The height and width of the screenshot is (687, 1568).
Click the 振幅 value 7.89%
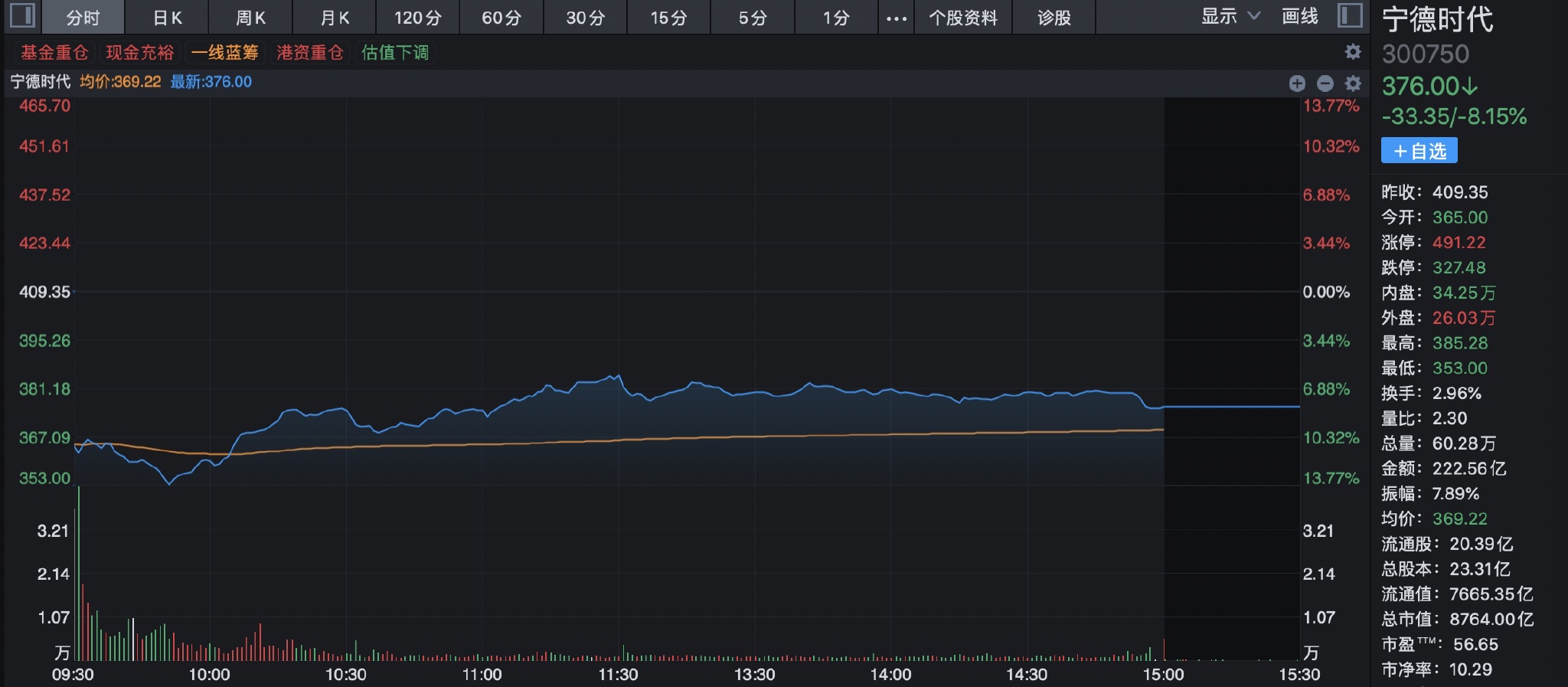click(1455, 494)
